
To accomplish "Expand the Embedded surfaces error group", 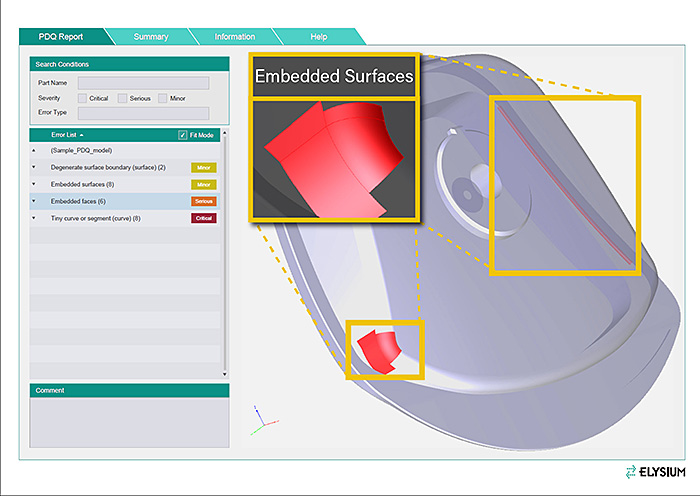I will click(x=33, y=184).
